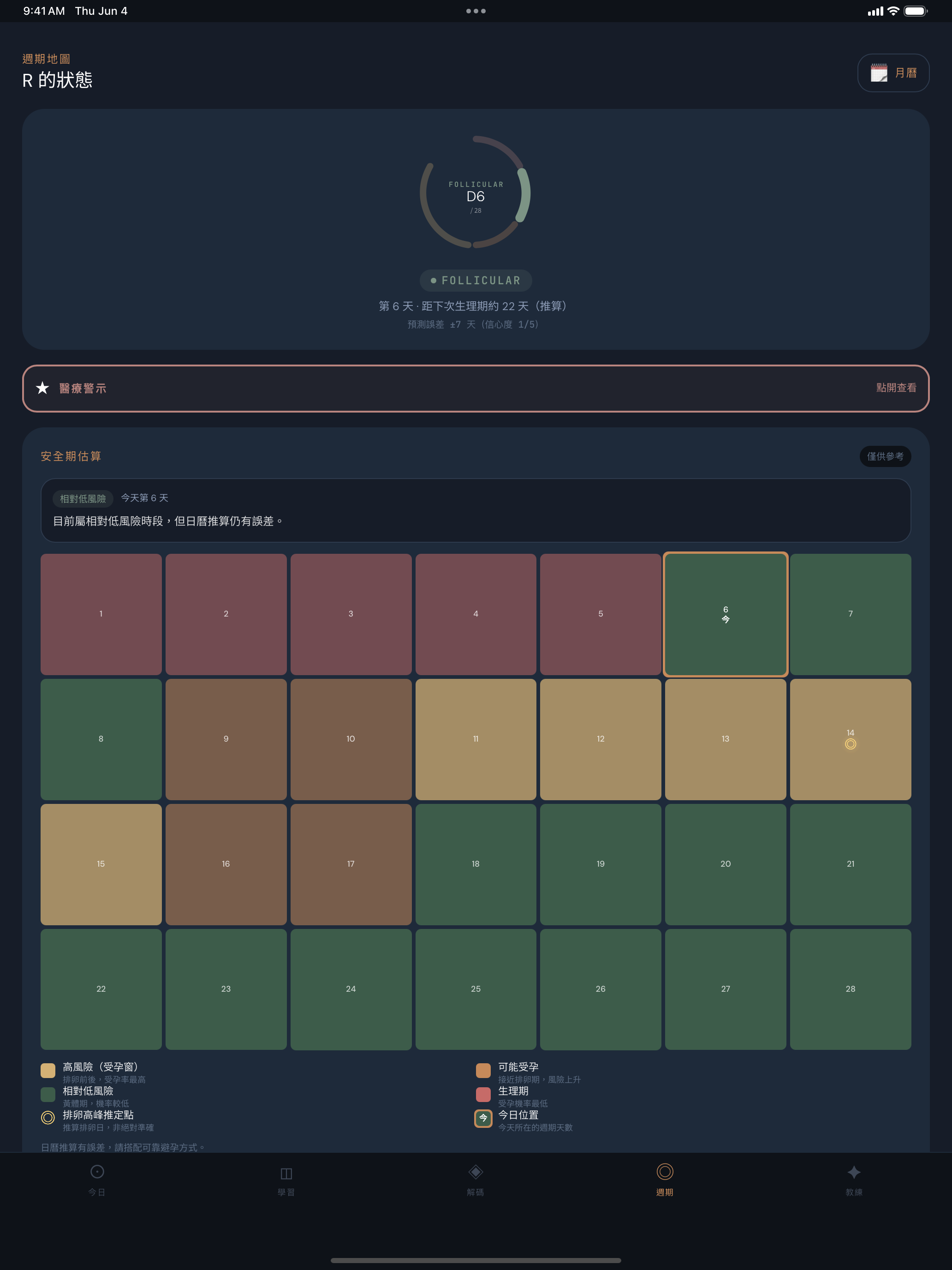This screenshot has width=952, height=1270.
Task: Tap the ovulation peak marker on day 14
Action: tap(851, 744)
